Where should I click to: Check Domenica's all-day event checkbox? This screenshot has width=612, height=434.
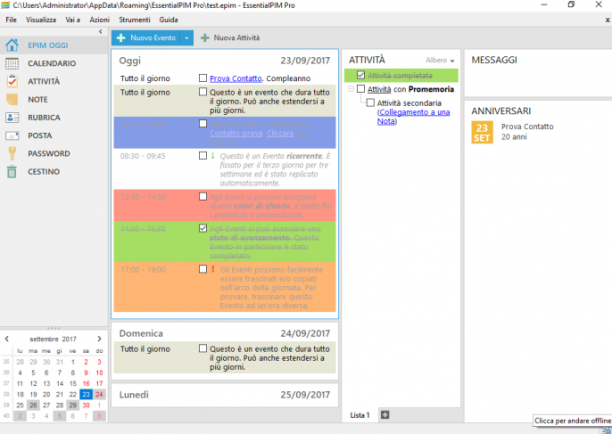pyautogui.click(x=203, y=348)
